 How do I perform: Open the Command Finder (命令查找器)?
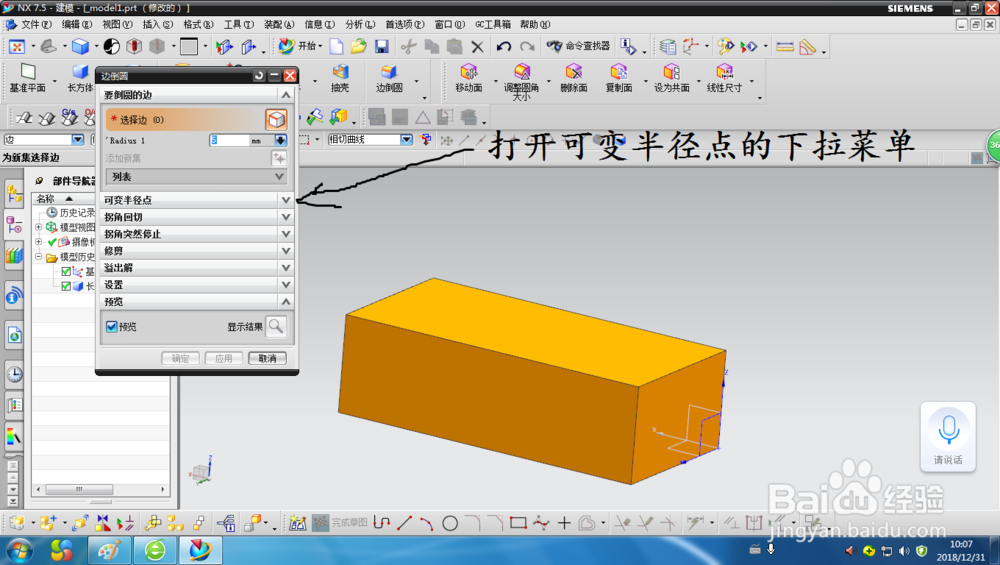pos(578,46)
